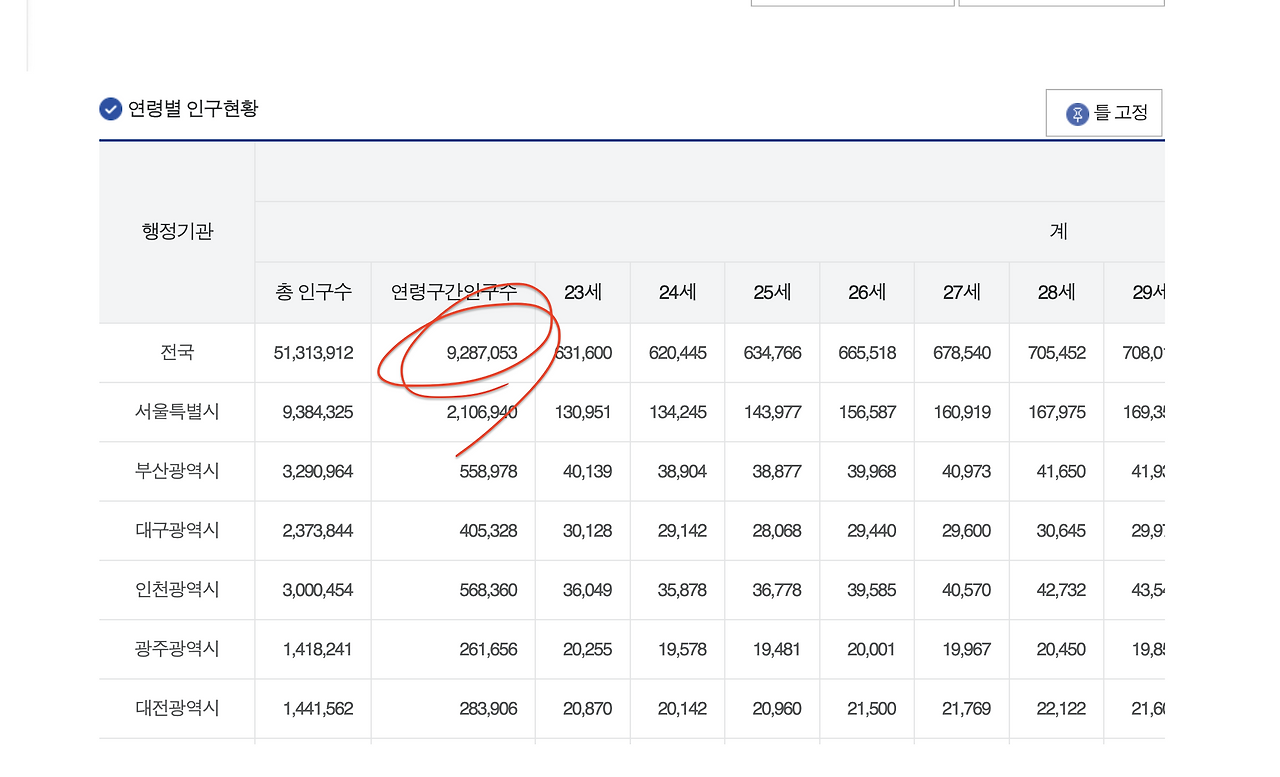1280x777 pixels.
Task: Select the 연령별 인구현황 section title
Action: coord(193,109)
